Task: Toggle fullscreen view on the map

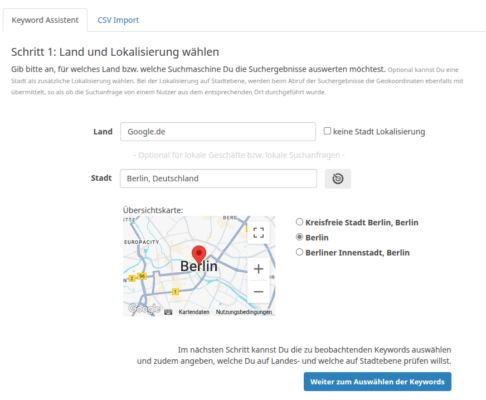Action: coord(258,233)
